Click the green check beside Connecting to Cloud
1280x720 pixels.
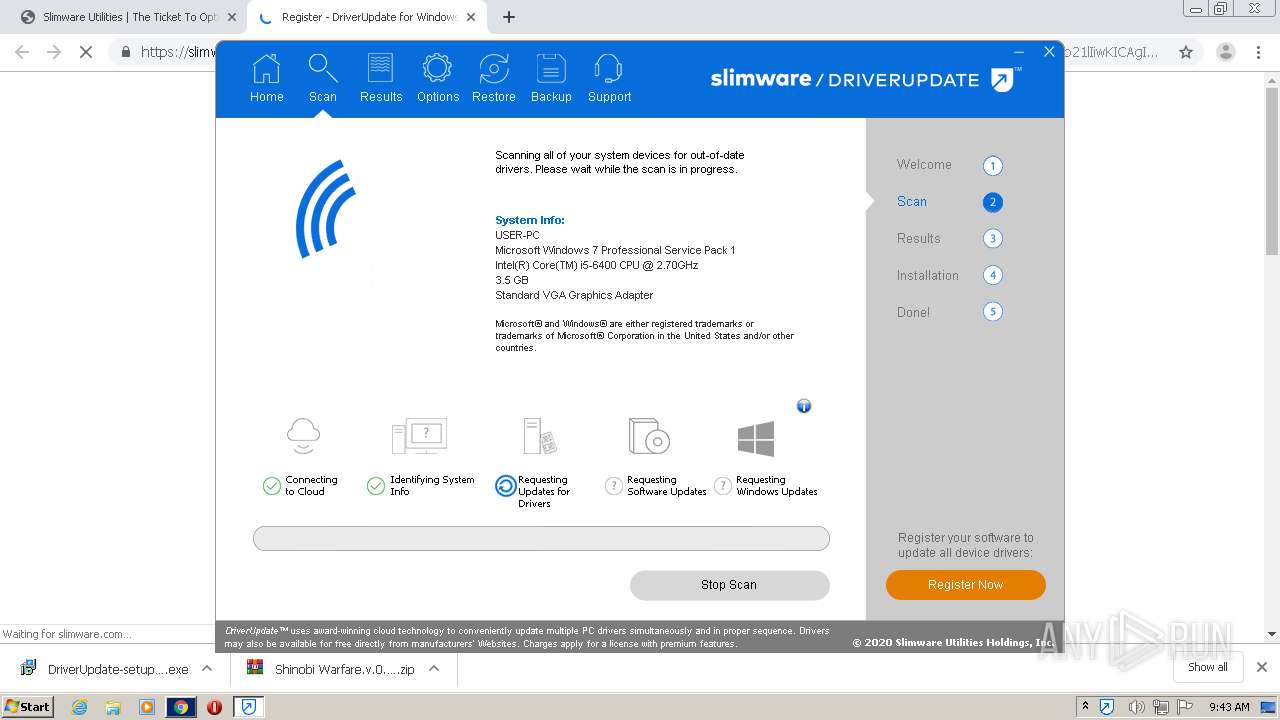tap(271, 486)
